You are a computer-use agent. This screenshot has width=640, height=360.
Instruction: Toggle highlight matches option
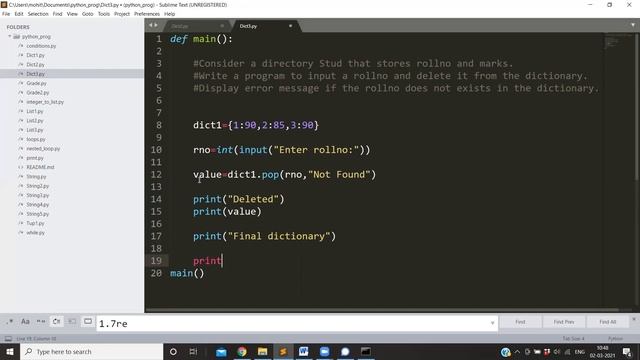88,322
